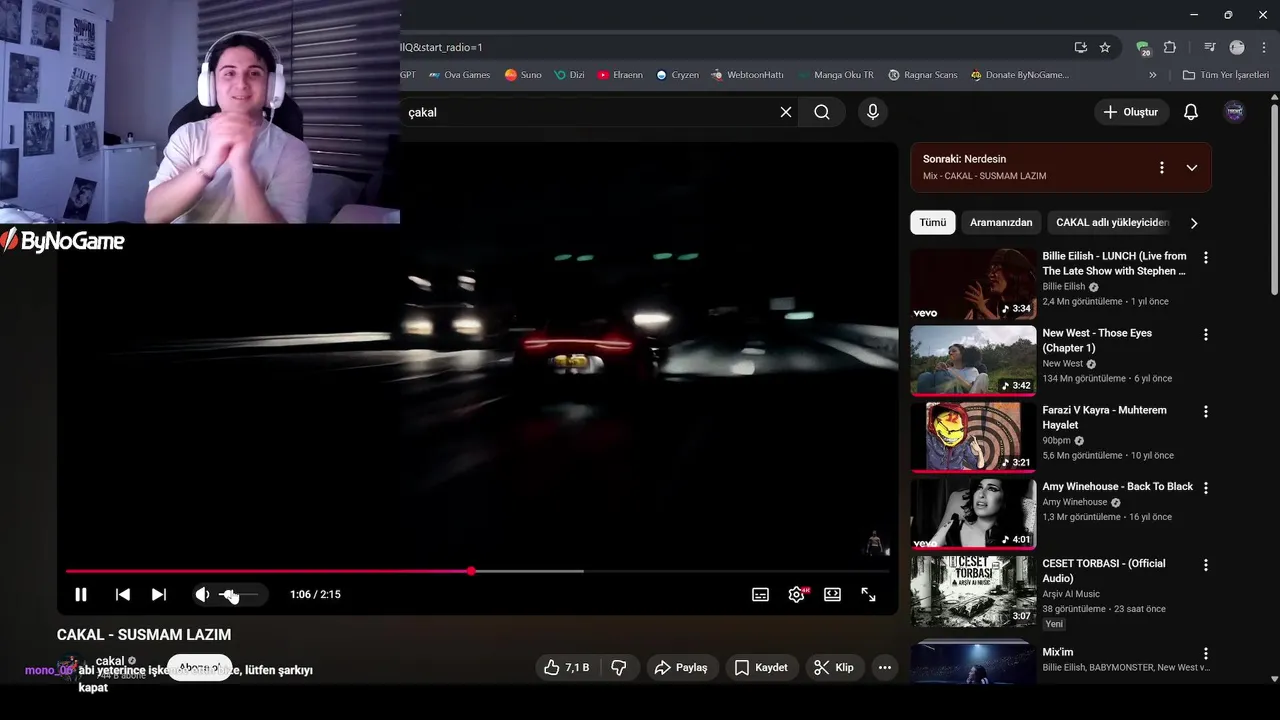Image resolution: width=1280 pixels, height=720 pixels.
Task: Like the video with 7,1 B likes
Action: tap(567, 667)
